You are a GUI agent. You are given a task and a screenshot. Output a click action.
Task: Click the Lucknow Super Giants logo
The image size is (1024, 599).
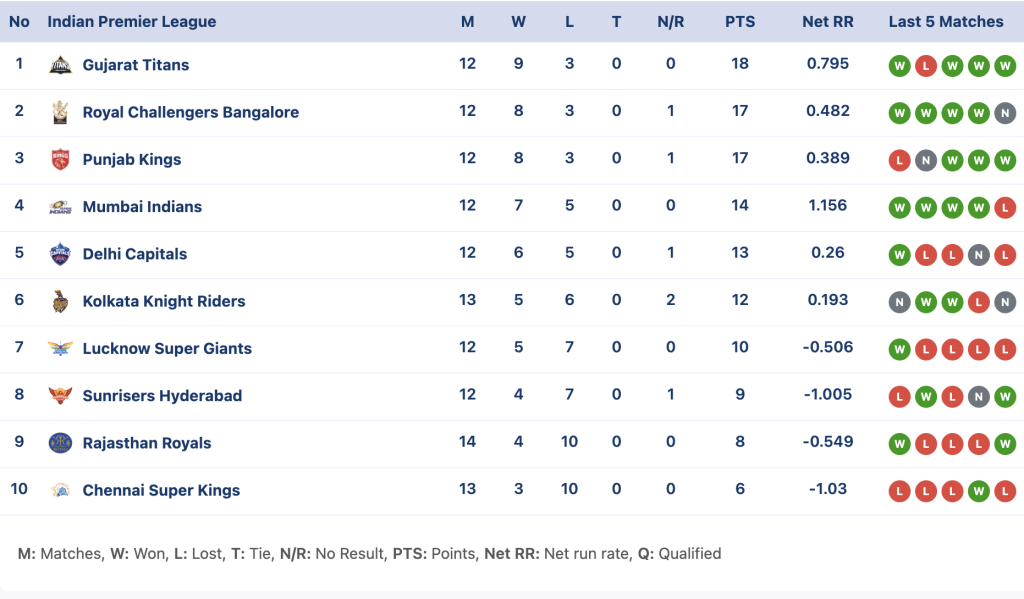click(60, 348)
